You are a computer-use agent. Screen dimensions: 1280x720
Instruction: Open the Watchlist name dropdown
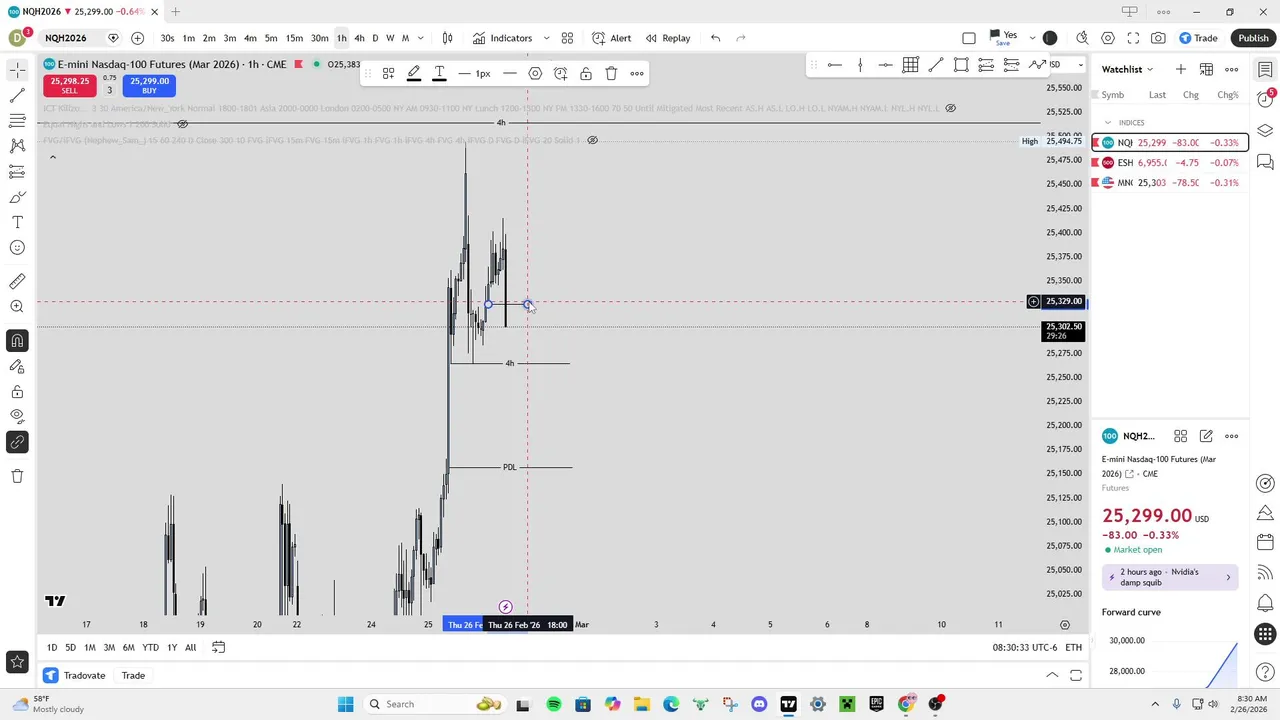click(x=1127, y=69)
